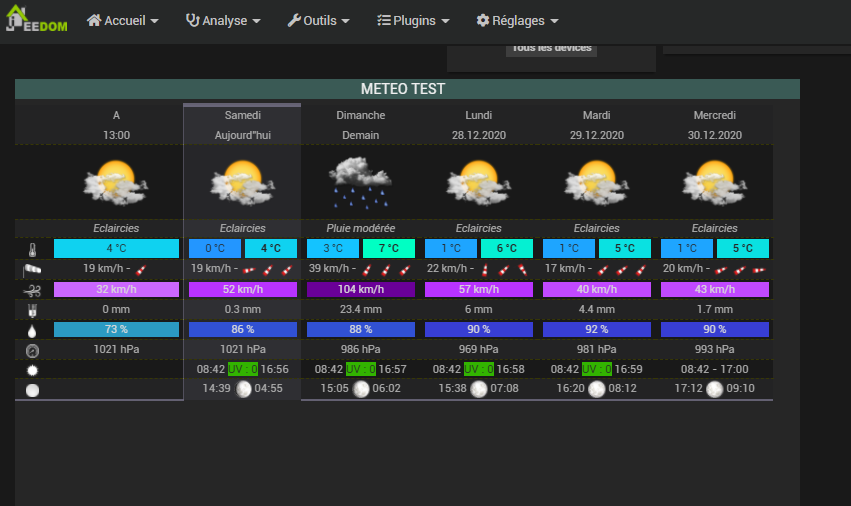Click the house icon beside Accueil
This screenshot has height=506, width=851.
94,21
